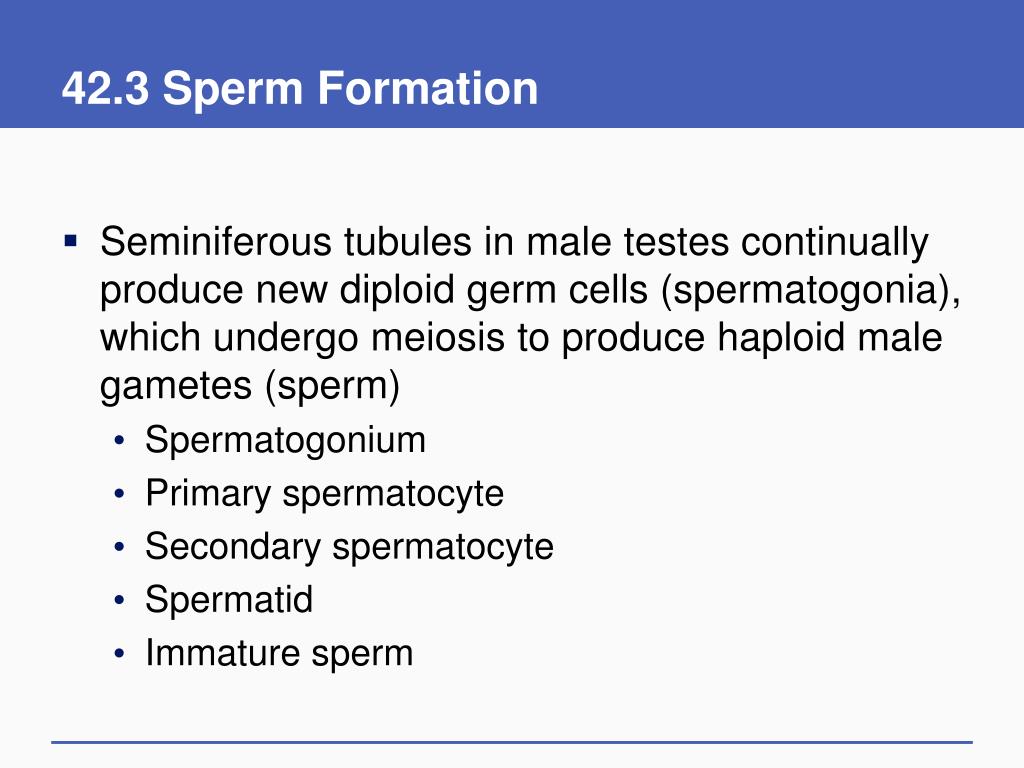
Task: Select the word "gametes" on the last paragraph line
Action: [176, 386]
